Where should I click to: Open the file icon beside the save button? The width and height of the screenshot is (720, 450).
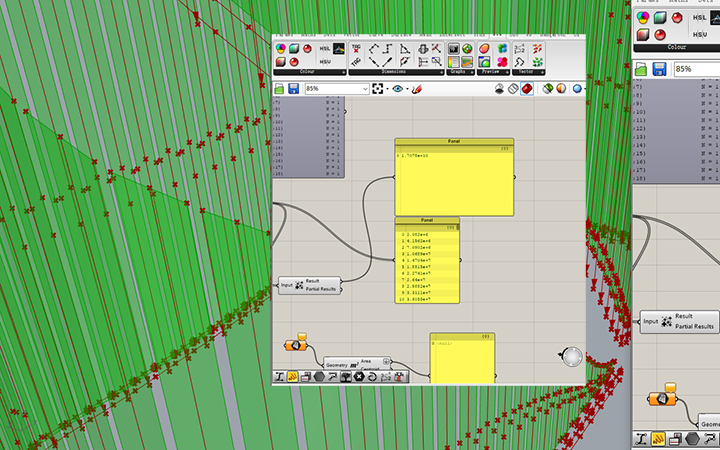pyautogui.click(x=280, y=89)
